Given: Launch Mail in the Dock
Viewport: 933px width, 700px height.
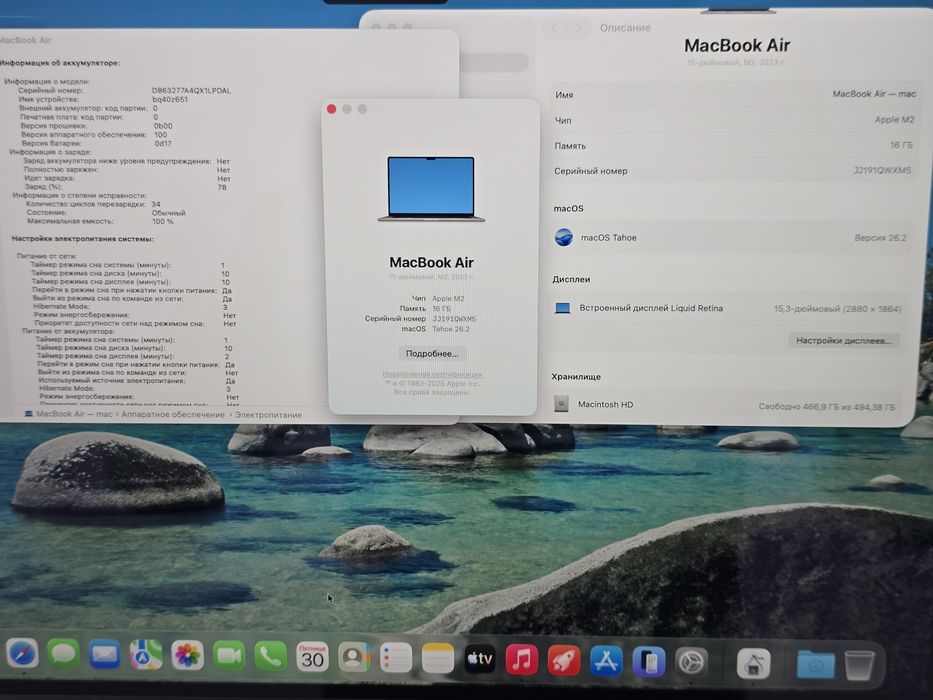Looking at the screenshot, I should 105,655.
